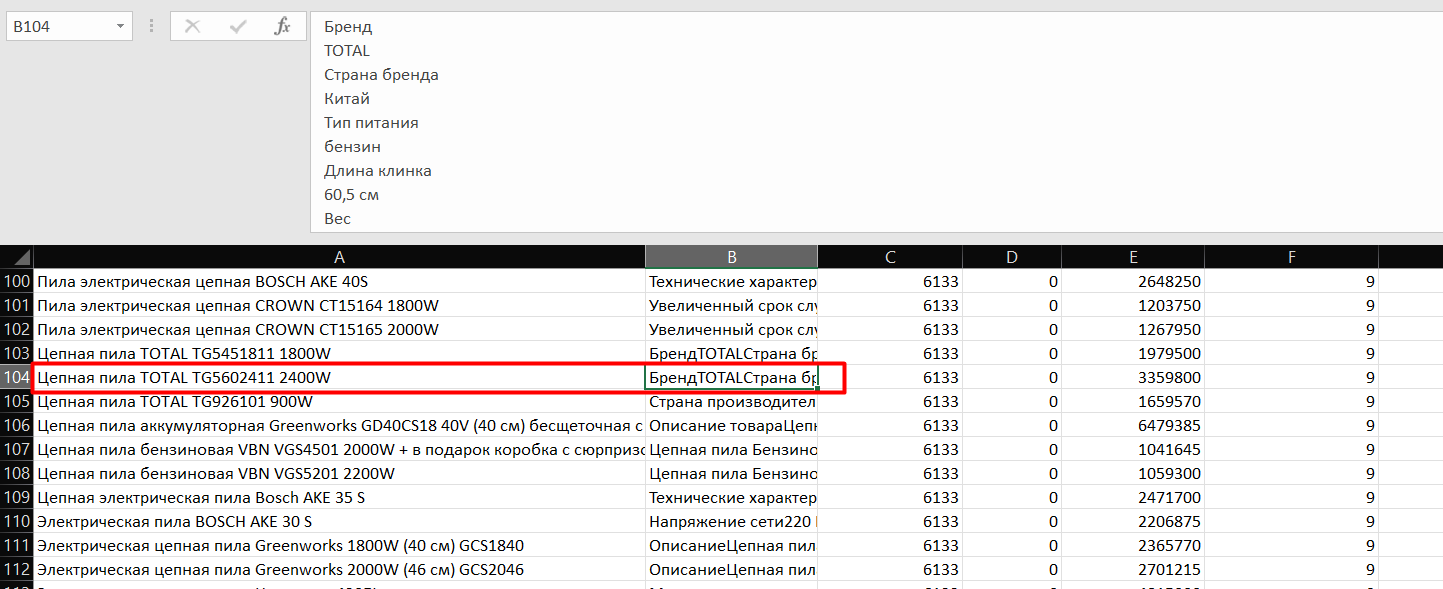1443x589 pixels.
Task: Select row 106 header
Action: pyautogui.click(x=17, y=425)
